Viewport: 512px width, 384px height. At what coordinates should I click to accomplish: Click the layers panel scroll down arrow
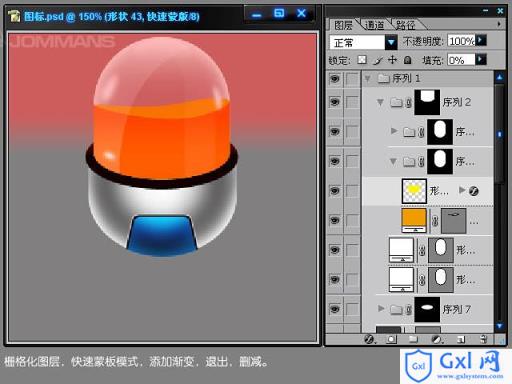499,326
